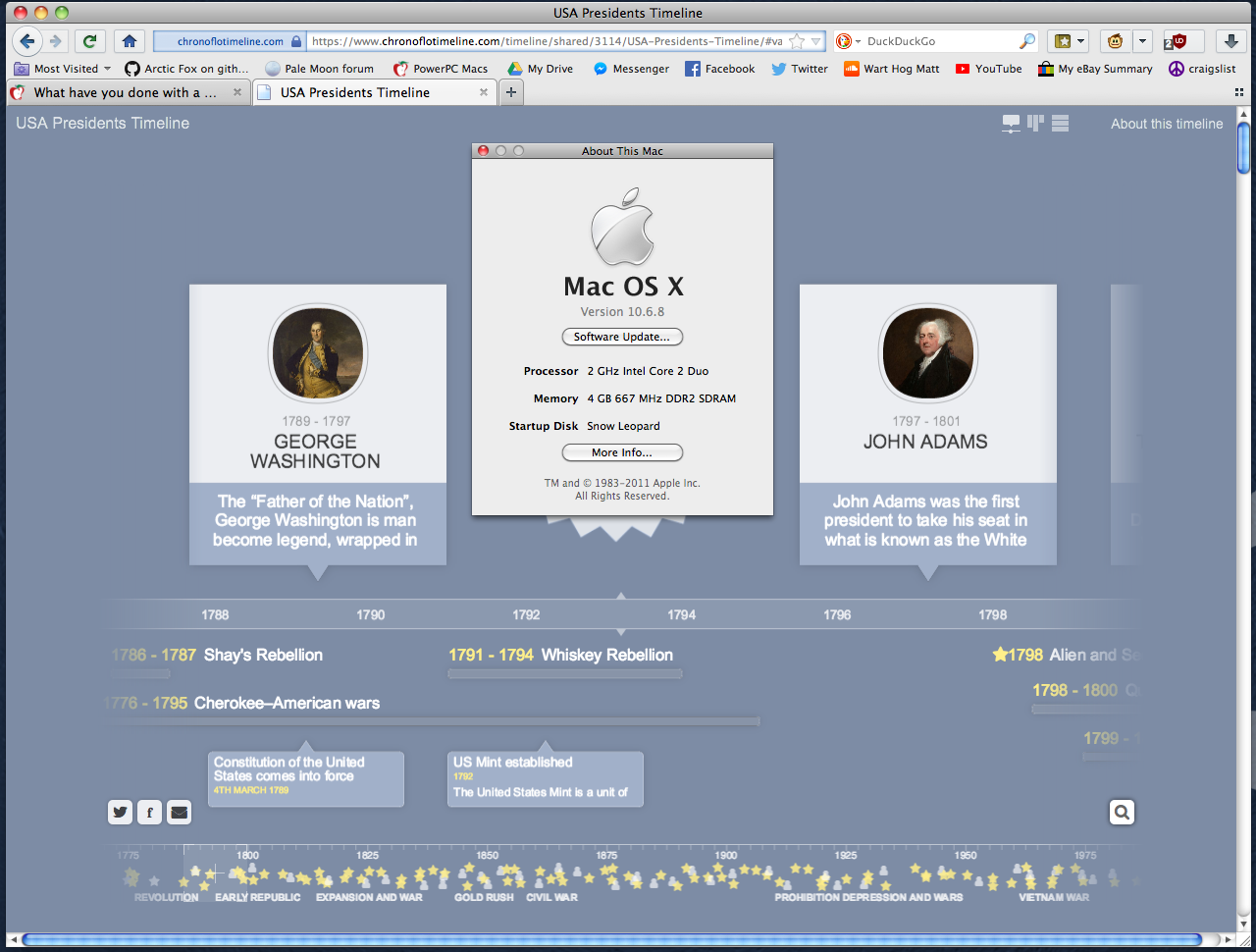Open the Messenger bookmark
Viewport: 1256px width, 952px height.
point(631,69)
